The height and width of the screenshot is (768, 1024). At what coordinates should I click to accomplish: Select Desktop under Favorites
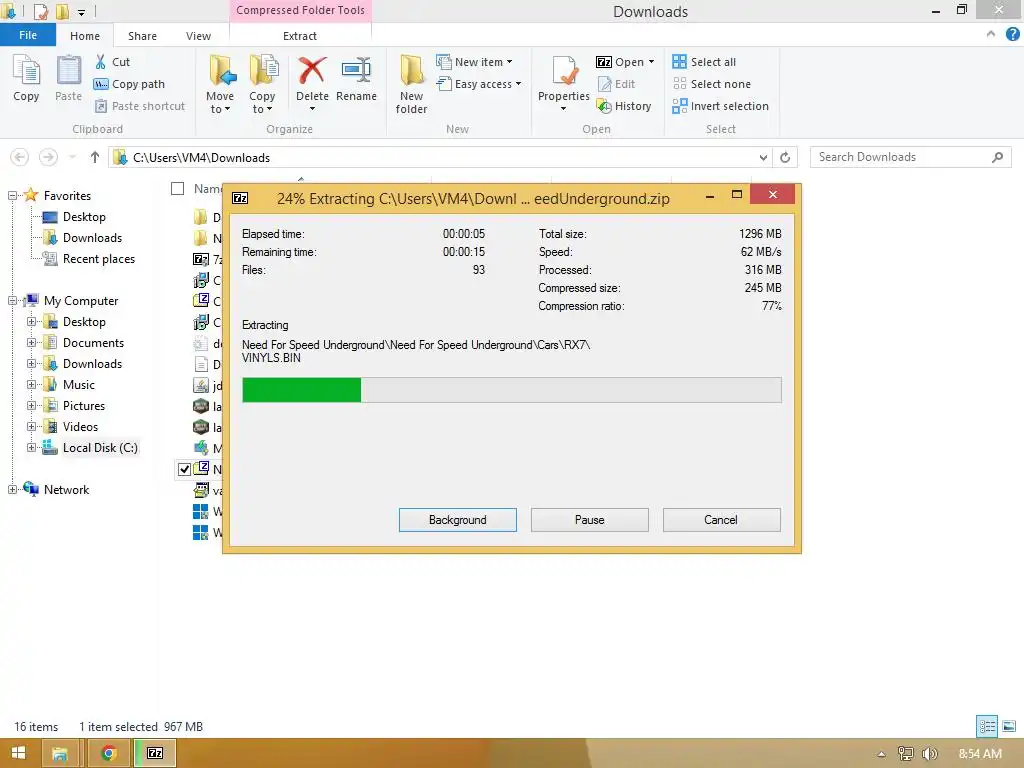(84, 217)
